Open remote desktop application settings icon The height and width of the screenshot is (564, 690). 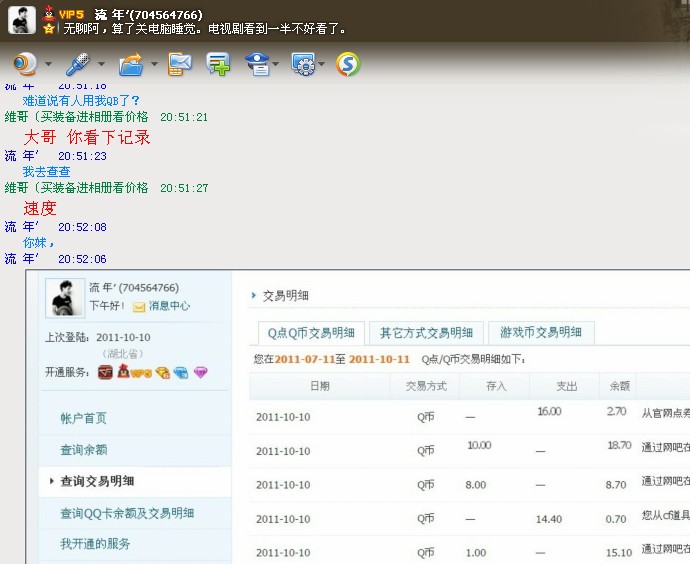(x=303, y=64)
